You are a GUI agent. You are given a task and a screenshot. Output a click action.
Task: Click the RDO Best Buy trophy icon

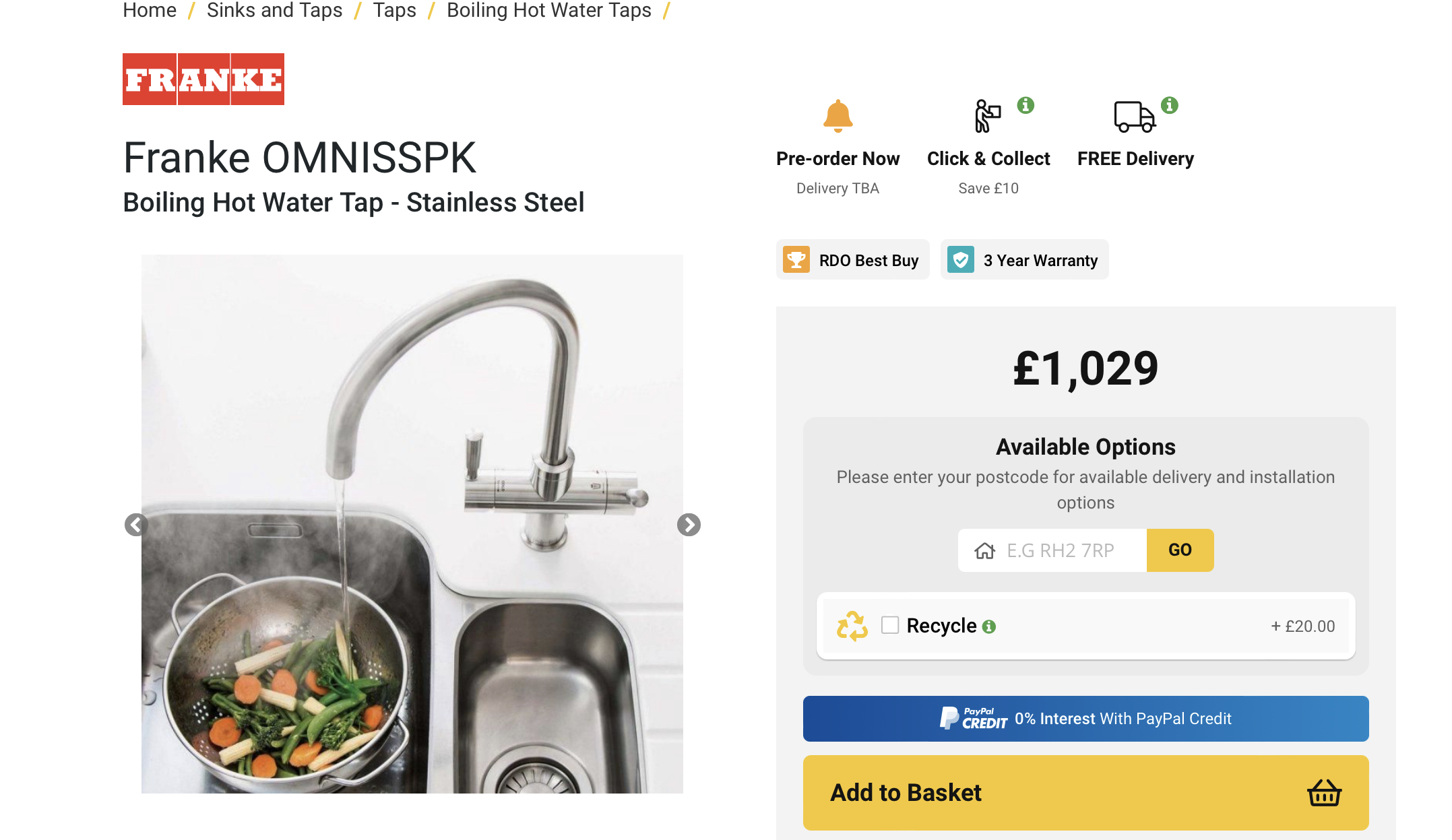coord(796,260)
